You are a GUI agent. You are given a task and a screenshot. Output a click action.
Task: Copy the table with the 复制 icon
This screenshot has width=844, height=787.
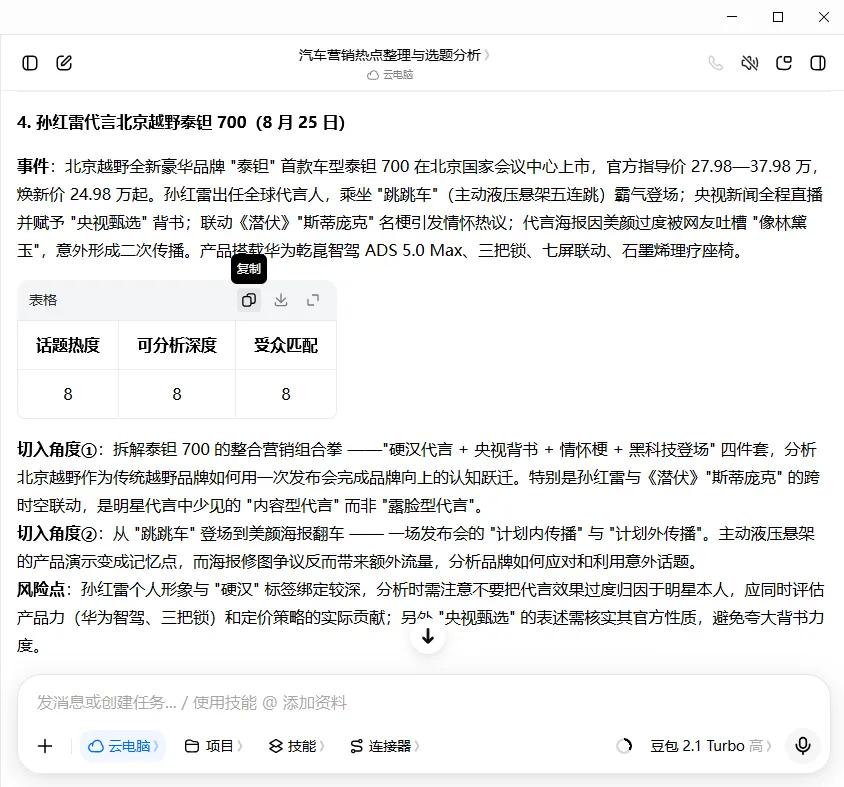pos(249,300)
